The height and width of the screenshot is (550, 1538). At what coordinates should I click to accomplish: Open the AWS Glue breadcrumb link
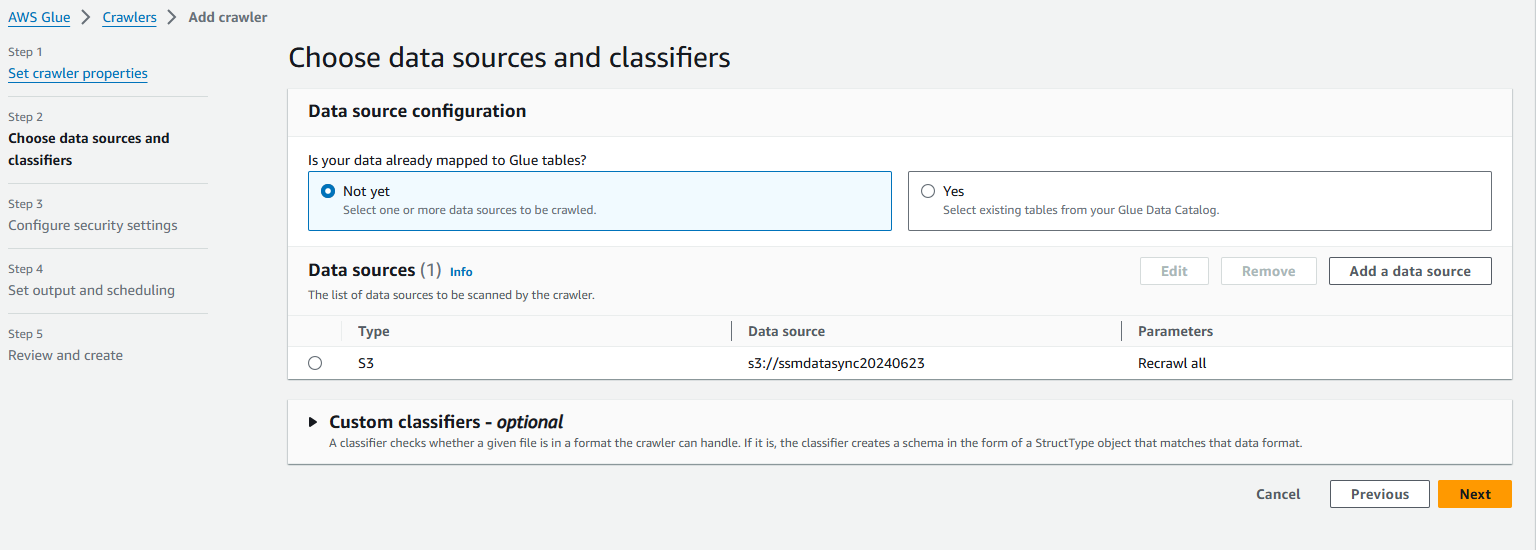pos(39,17)
